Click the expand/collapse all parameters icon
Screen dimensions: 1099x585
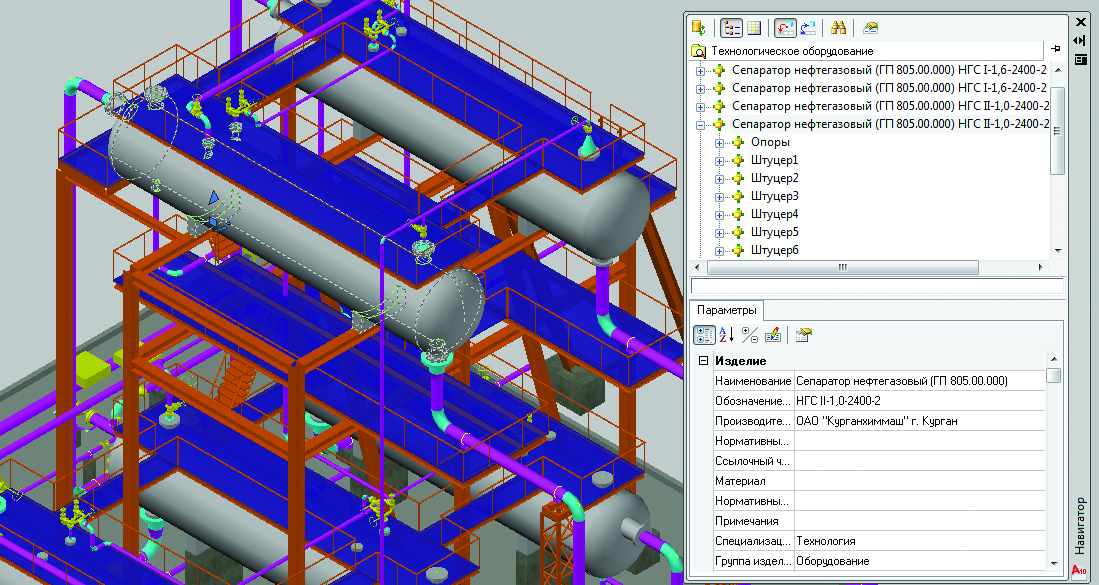pyautogui.click(x=750, y=334)
